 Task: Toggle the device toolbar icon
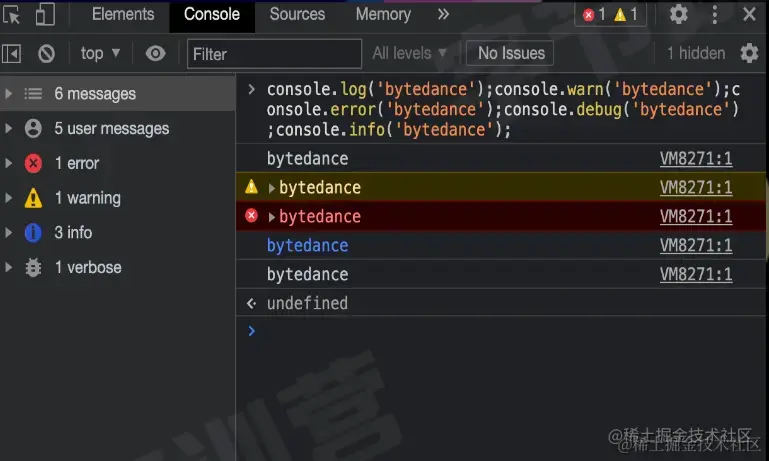(45, 15)
